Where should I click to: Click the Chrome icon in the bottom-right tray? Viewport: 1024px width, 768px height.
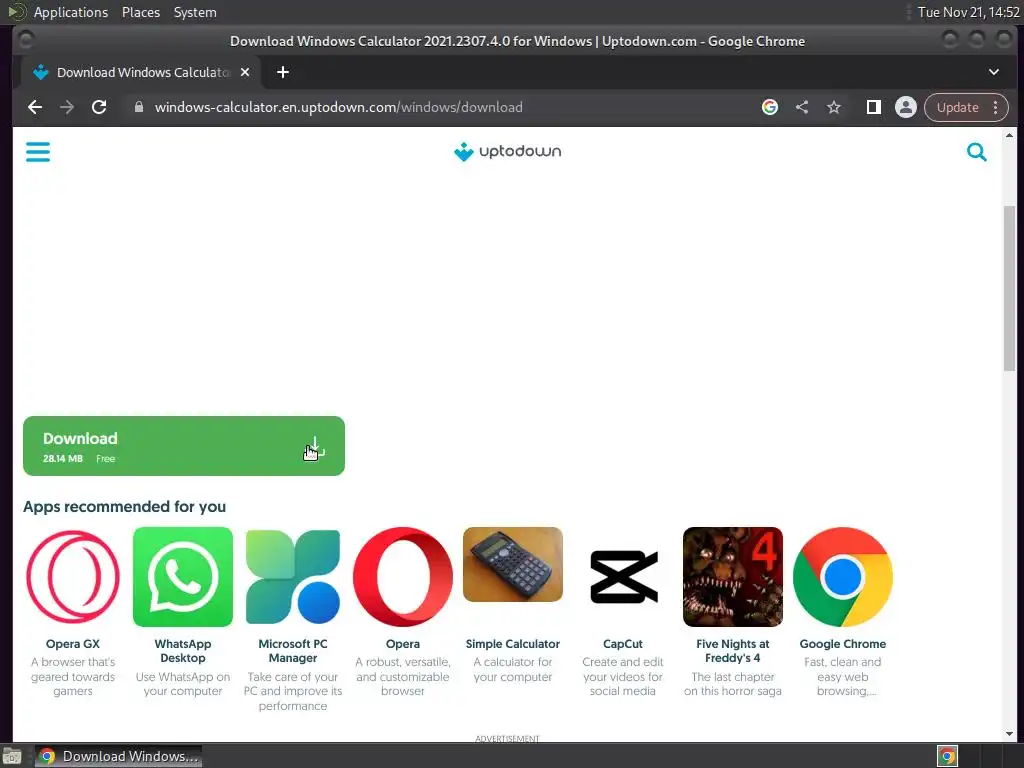click(x=947, y=756)
